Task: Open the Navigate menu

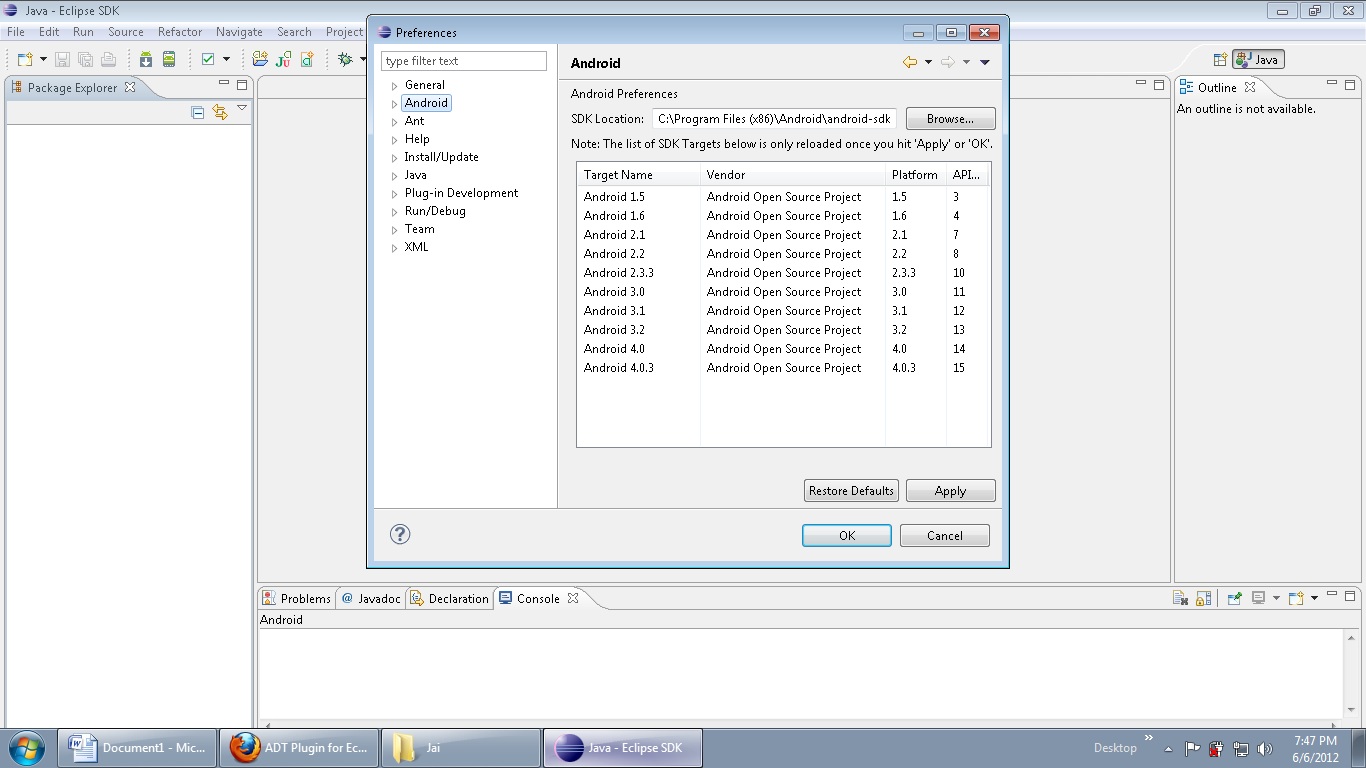Action: 239,32
